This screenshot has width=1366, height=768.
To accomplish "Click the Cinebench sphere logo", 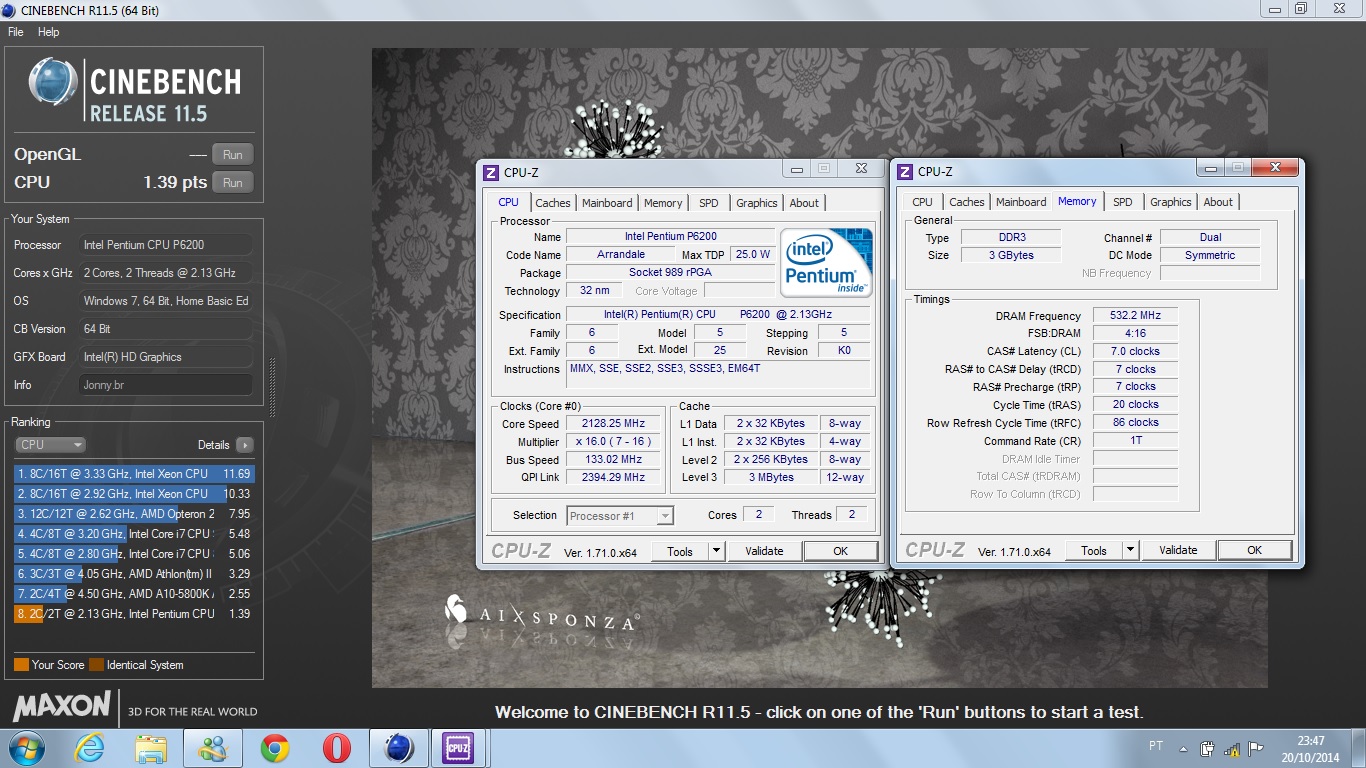I will (x=54, y=83).
